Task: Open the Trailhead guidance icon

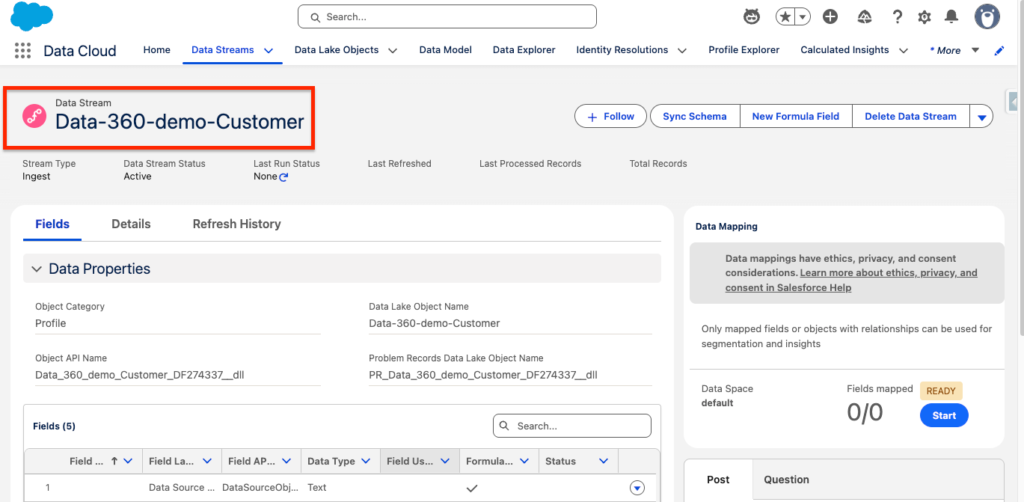Action: [x=864, y=17]
